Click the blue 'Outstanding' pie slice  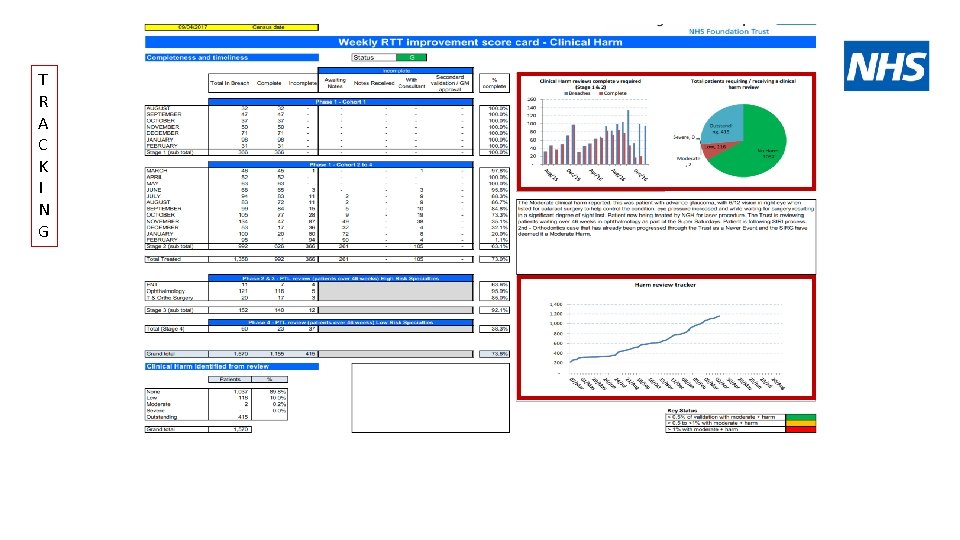pos(724,124)
